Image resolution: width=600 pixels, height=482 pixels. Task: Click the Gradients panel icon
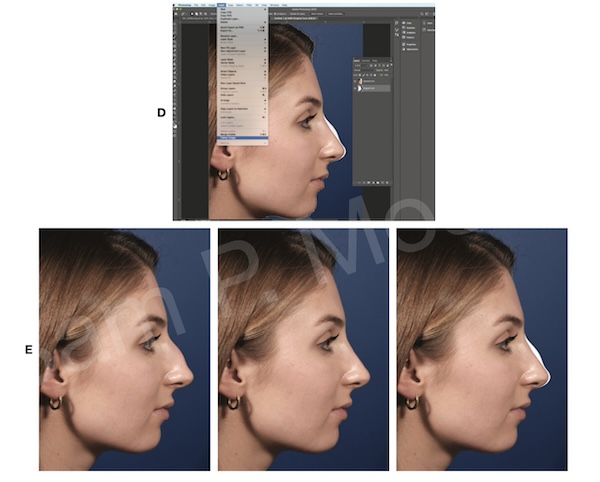402,30
